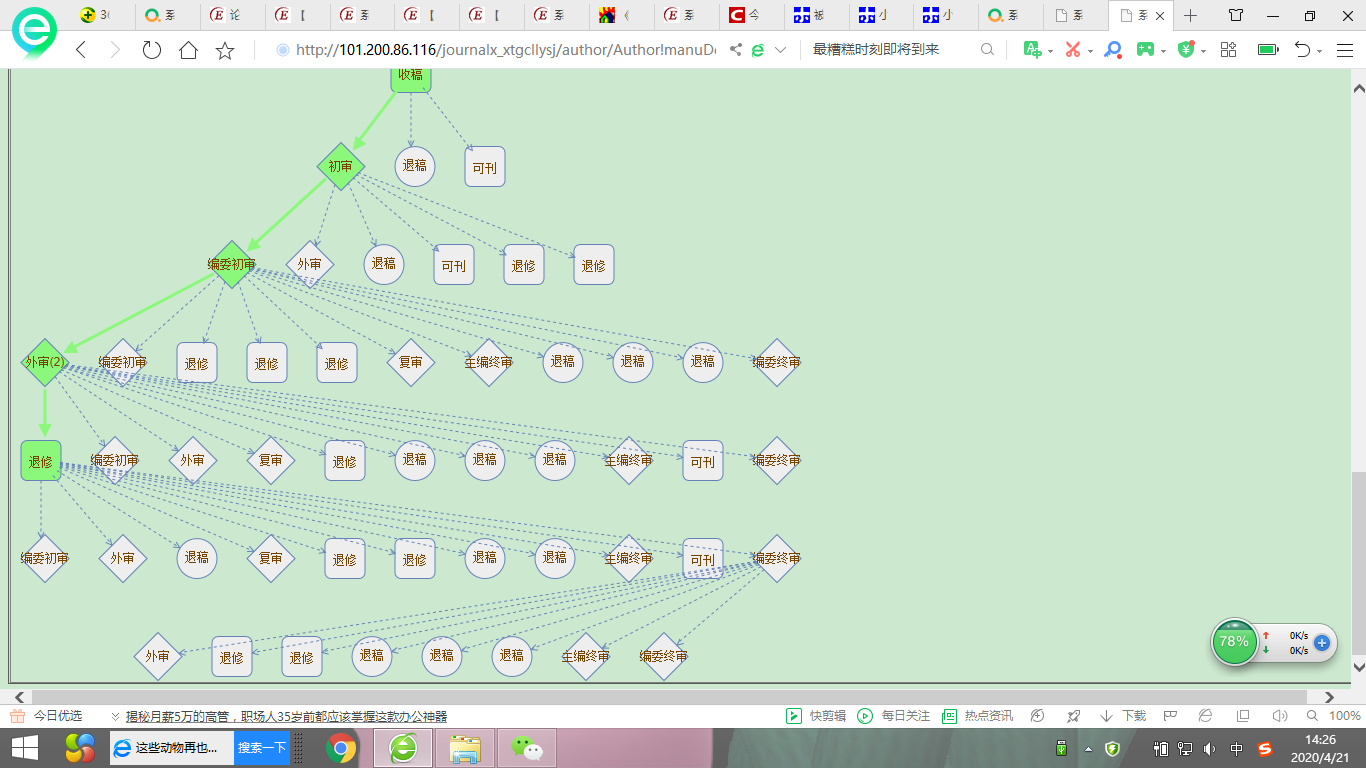Screen dimensions: 1366x768
Task: Open the game controller icon
Action: pos(1145,50)
